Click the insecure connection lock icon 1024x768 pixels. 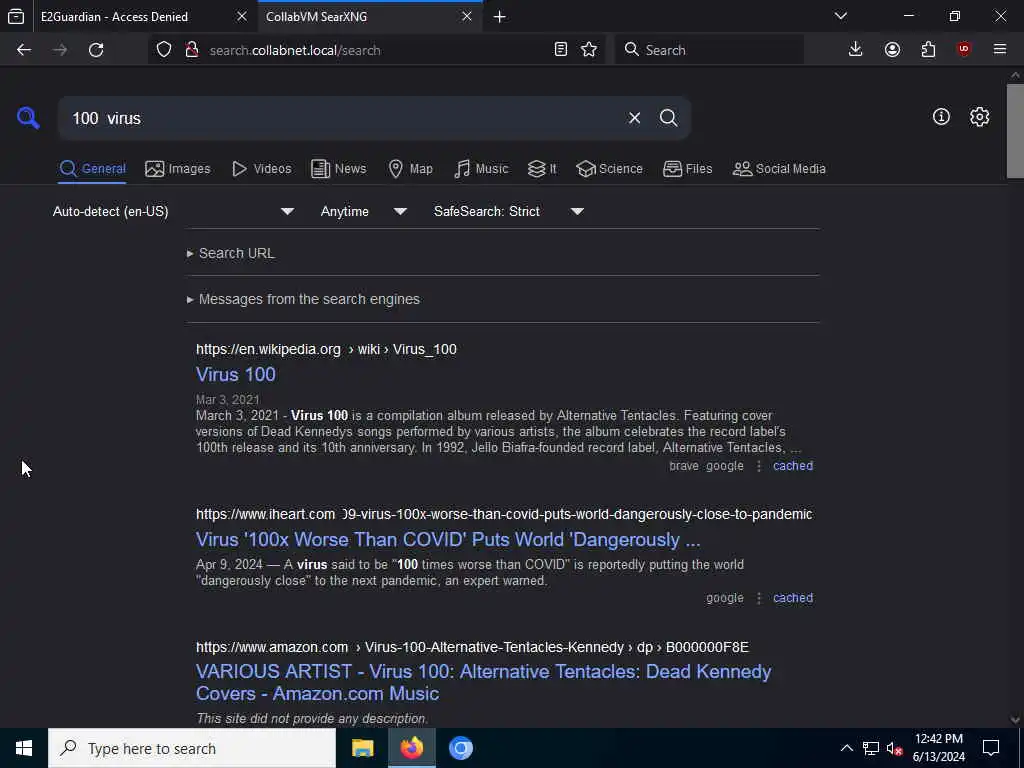pos(191,50)
